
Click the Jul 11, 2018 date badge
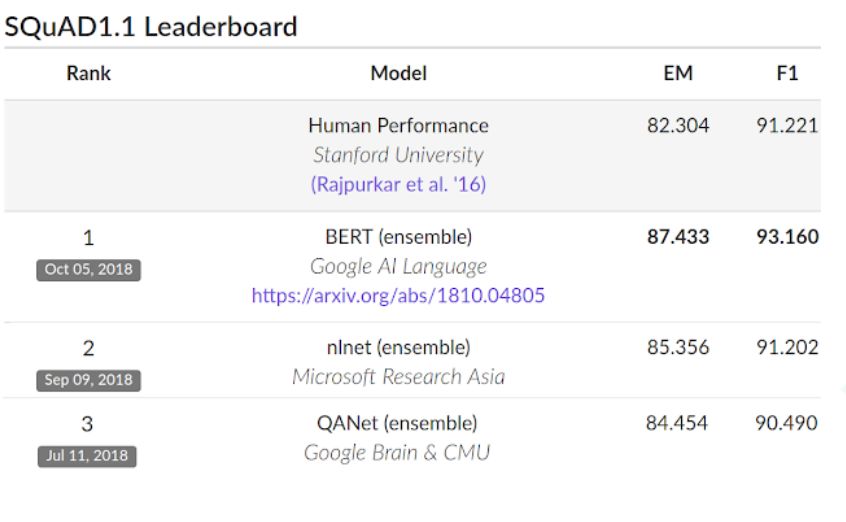(88, 456)
